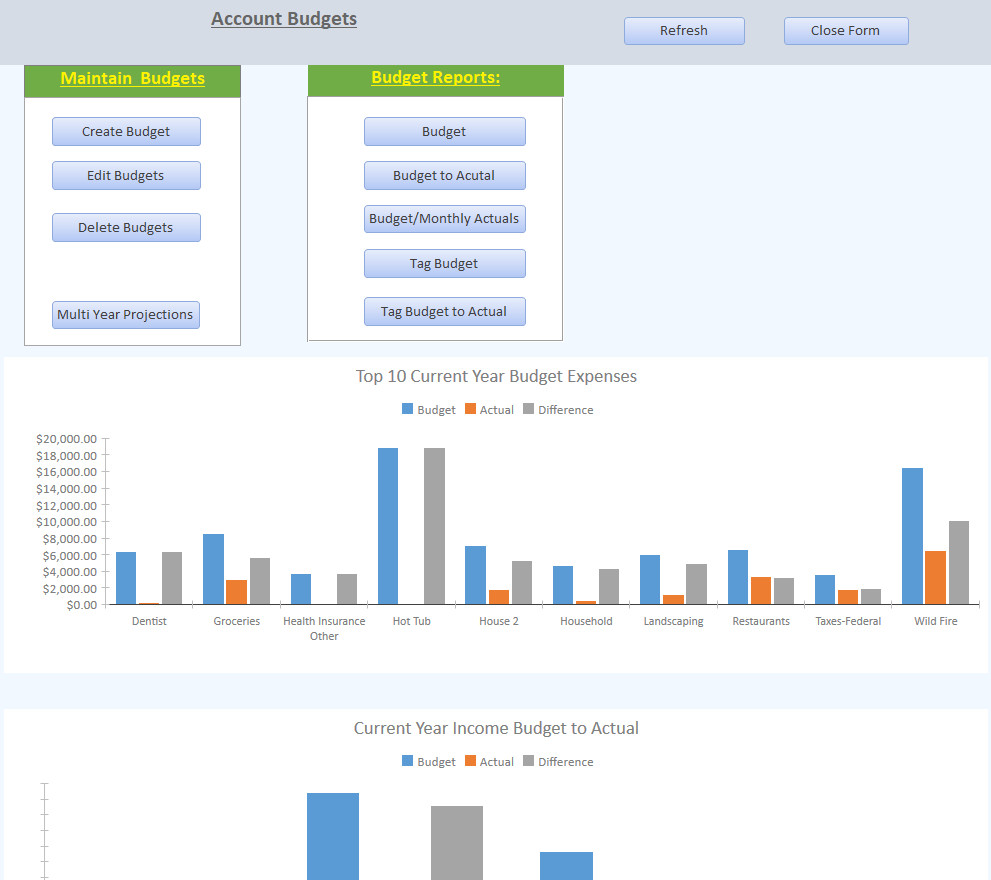Click the $0.00 axis value
The height and width of the screenshot is (880, 991).
pyautogui.click(x=82, y=605)
